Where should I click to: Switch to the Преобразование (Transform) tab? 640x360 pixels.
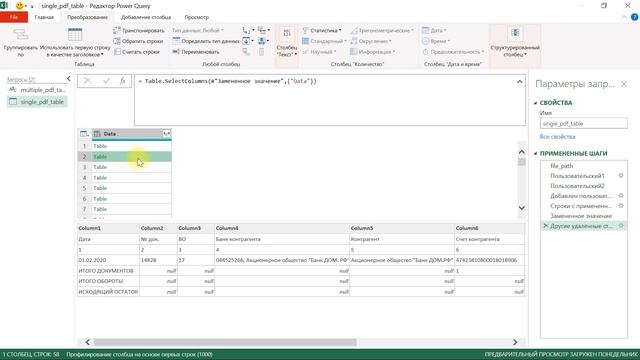pyautogui.click(x=87, y=17)
